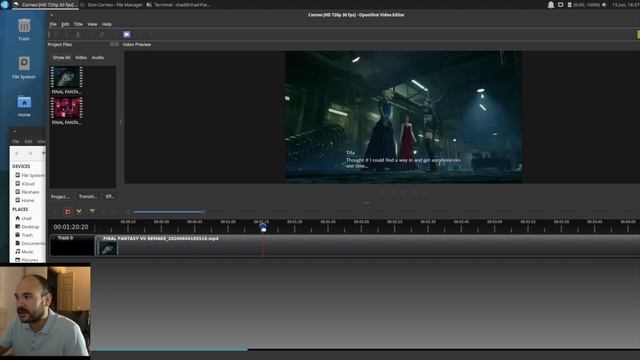Add a marker with the green arrow icon

pos(93,211)
